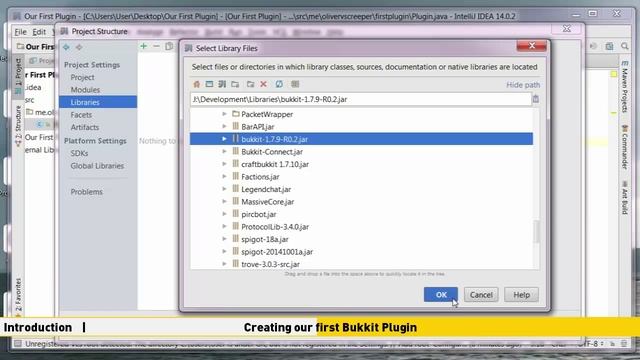The image size is (640, 360).
Task: Navigate back arrow in Project Structure
Action: pyautogui.click(x=66, y=47)
